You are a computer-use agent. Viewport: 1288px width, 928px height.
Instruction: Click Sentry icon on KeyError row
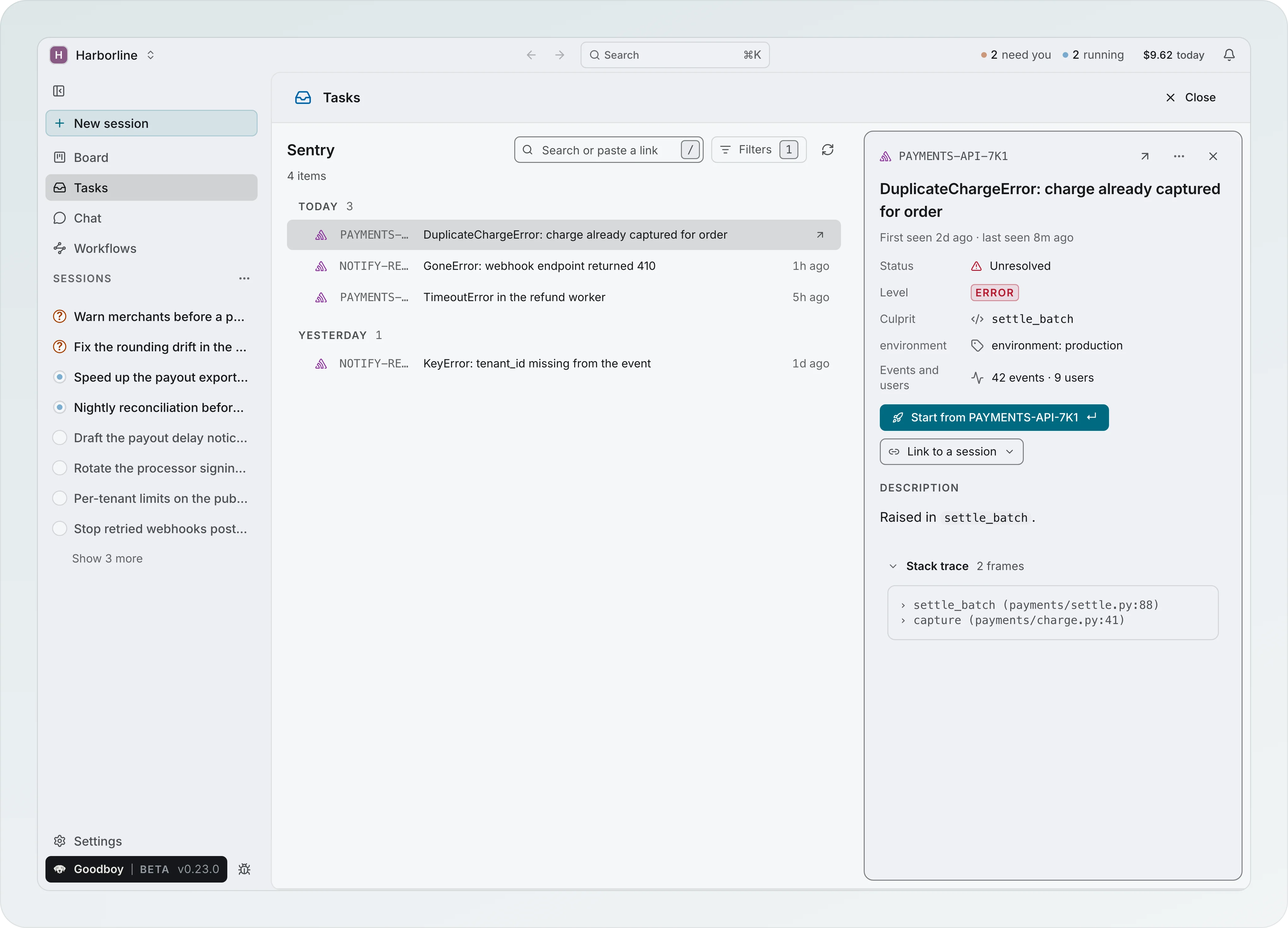(x=321, y=364)
